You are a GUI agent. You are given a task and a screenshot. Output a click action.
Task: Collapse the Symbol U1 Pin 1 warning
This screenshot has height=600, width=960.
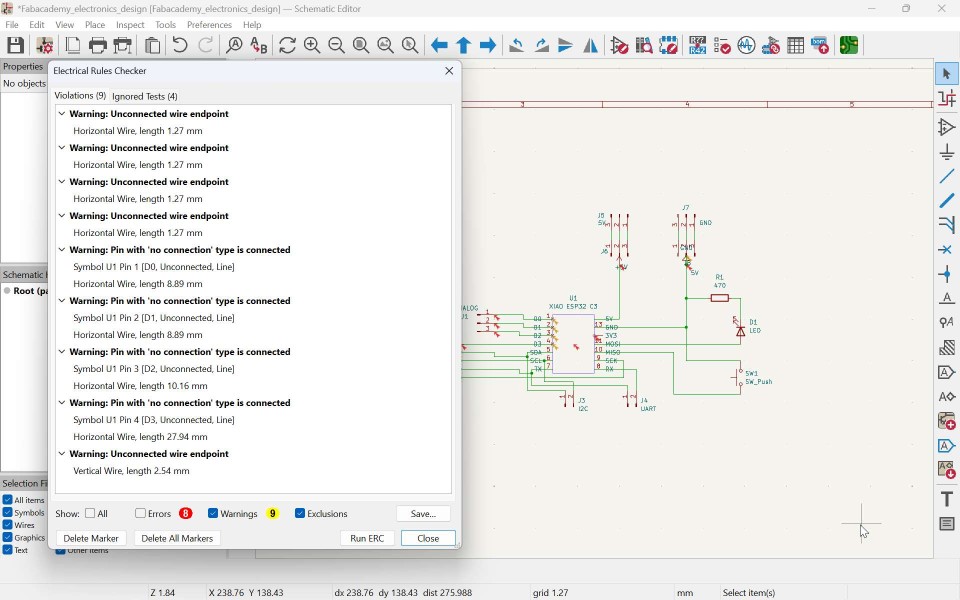pos(62,249)
